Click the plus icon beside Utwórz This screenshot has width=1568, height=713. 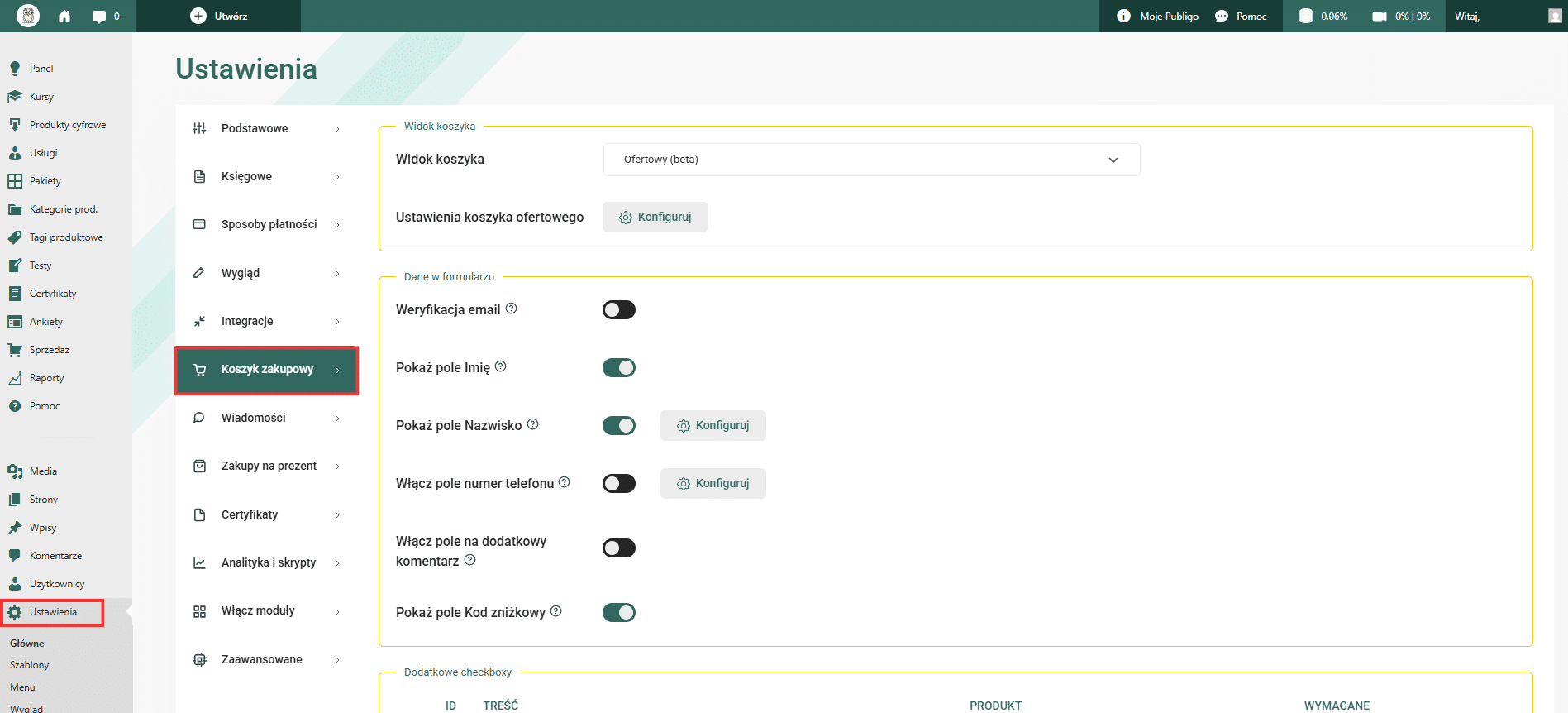point(198,16)
